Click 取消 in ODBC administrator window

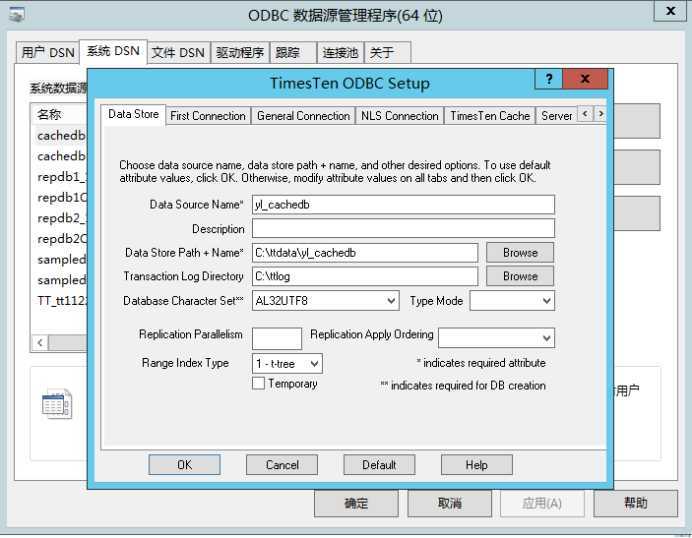pyautogui.click(x=450, y=503)
